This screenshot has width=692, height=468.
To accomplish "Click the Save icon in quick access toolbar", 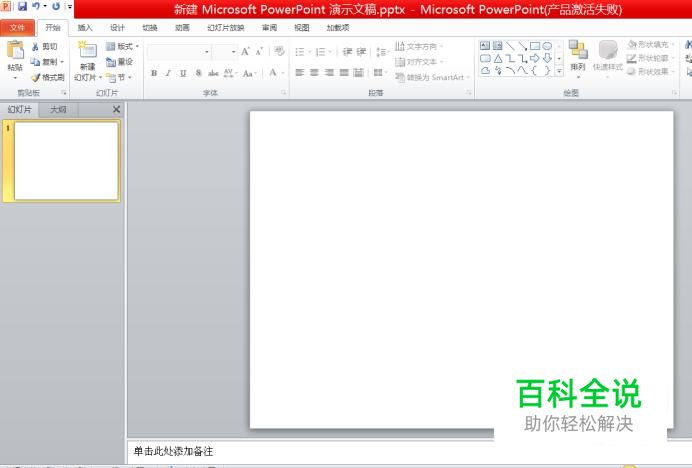I will click(21, 7).
